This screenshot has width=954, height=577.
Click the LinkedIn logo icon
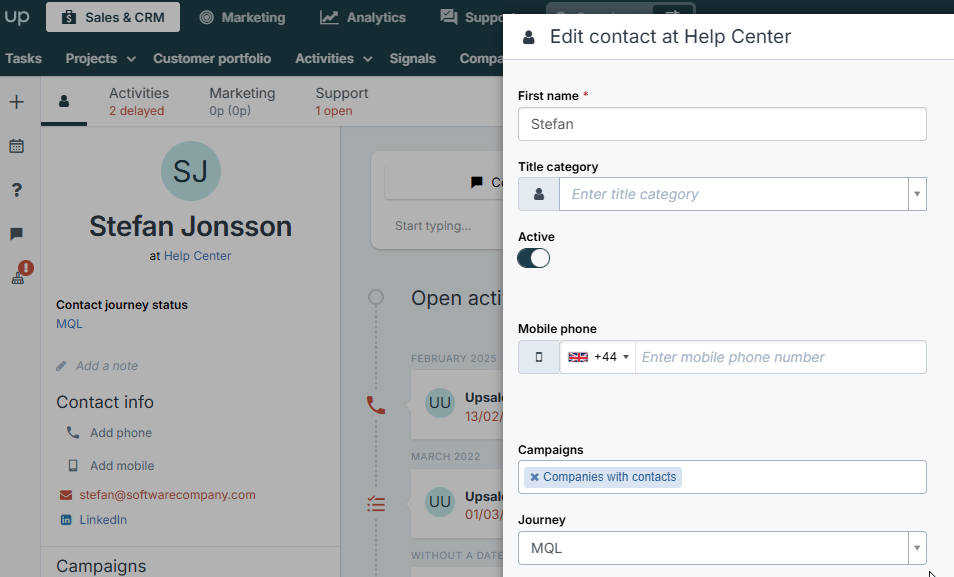point(66,520)
